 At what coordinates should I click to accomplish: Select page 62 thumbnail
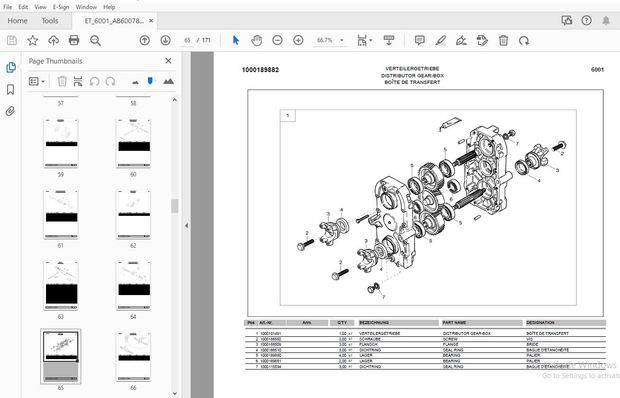pos(133,214)
